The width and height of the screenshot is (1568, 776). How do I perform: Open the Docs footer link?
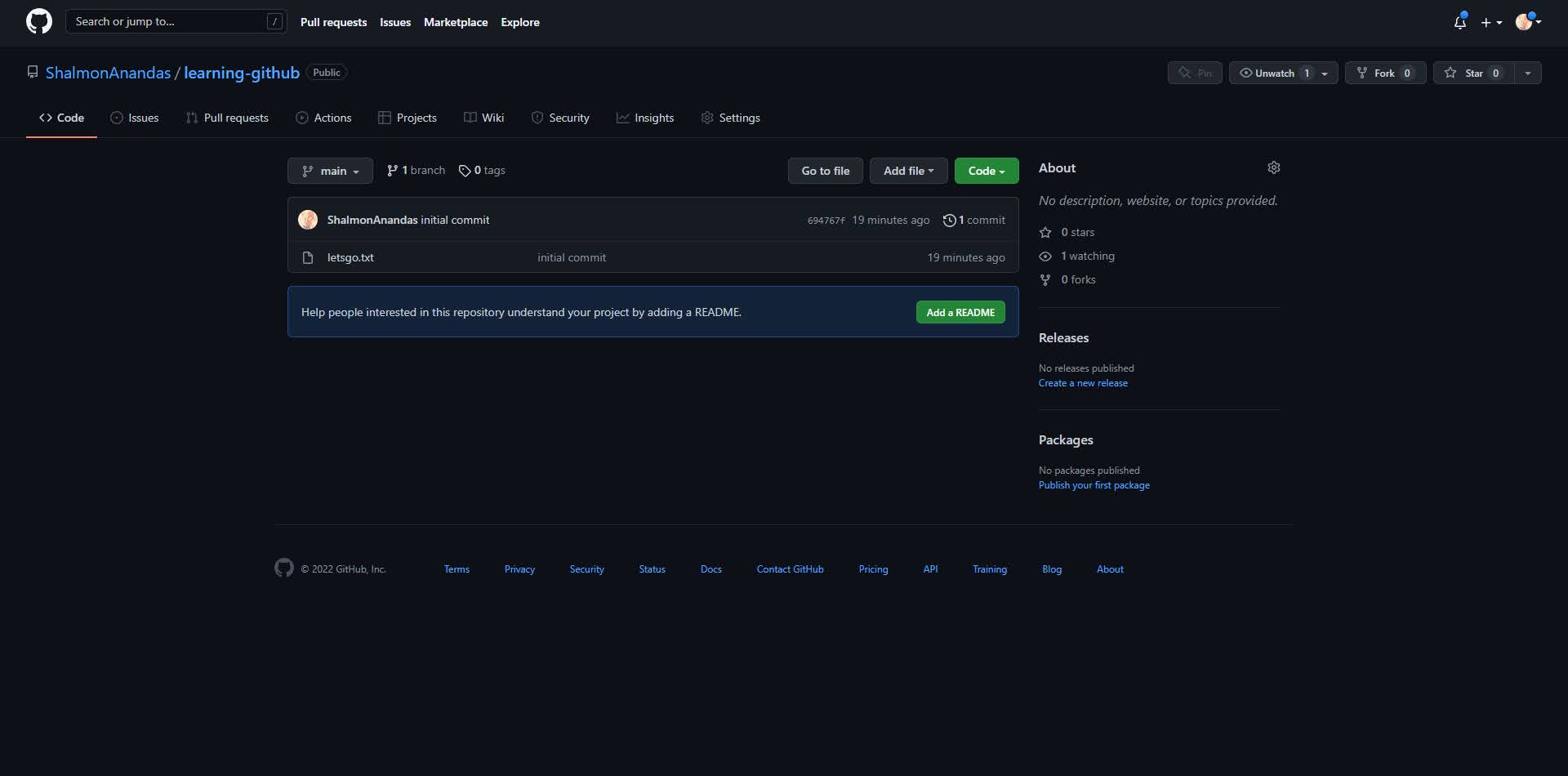[710, 569]
